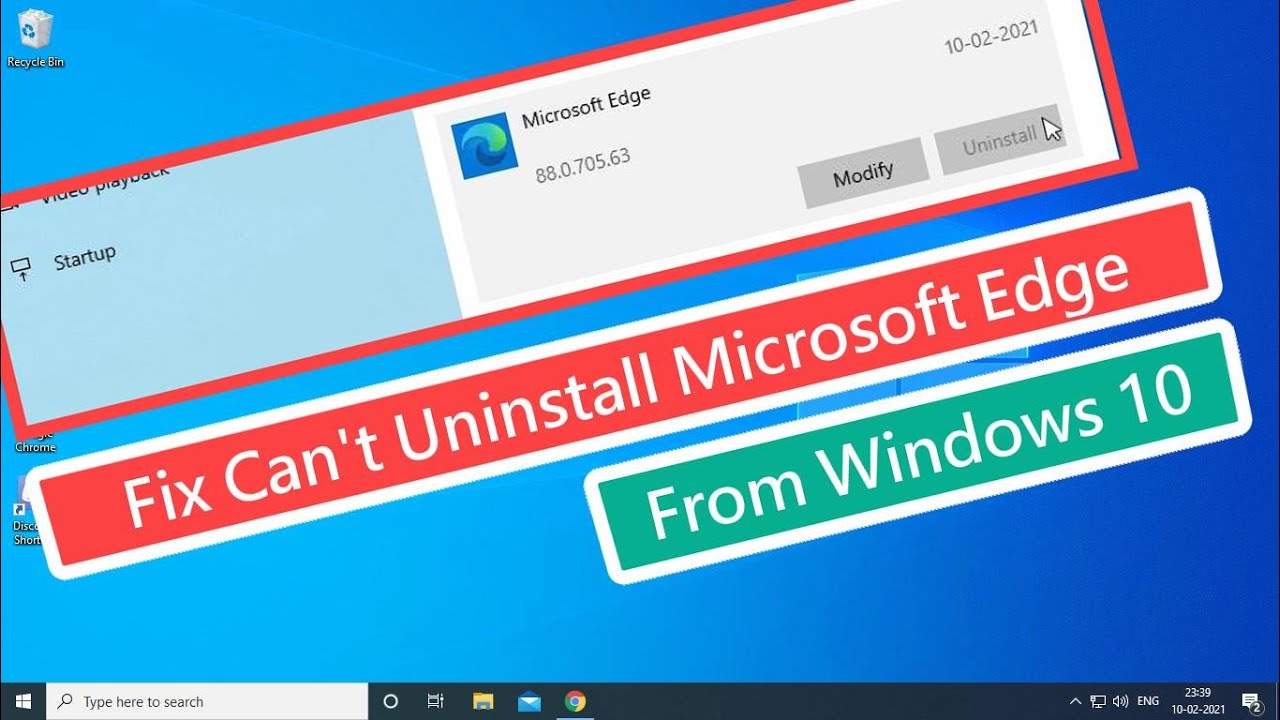1280x720 pixels.
Task: Click the install date 10-02-2021 in app entry
Action: pyautogui.click(x=991, y=36)
